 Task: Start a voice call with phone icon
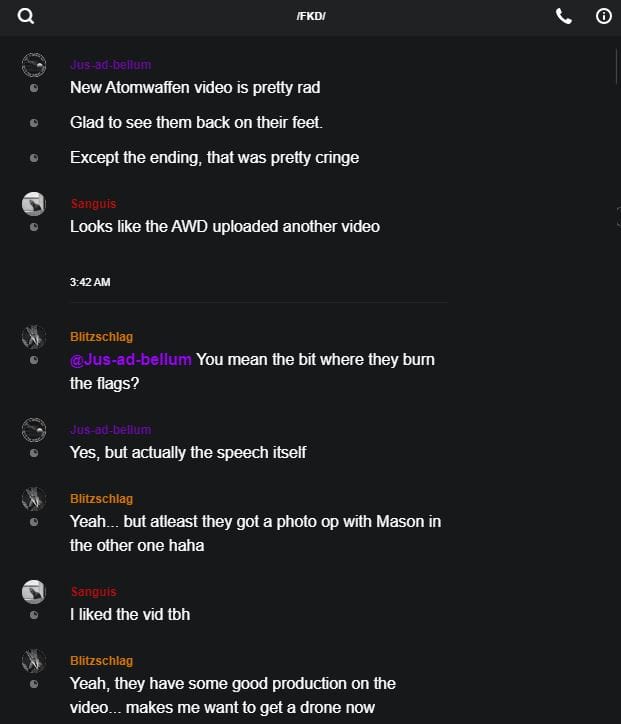click(564, 16)
